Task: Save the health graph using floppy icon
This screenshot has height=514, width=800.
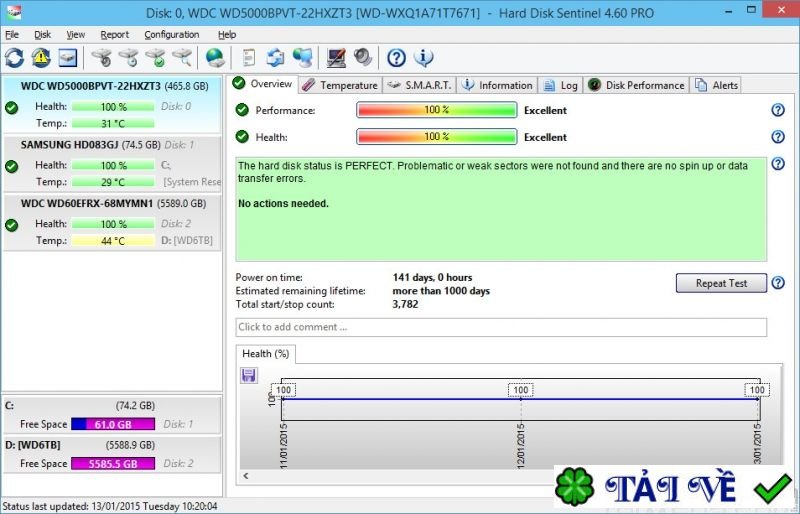Action: tap(249, 375)
